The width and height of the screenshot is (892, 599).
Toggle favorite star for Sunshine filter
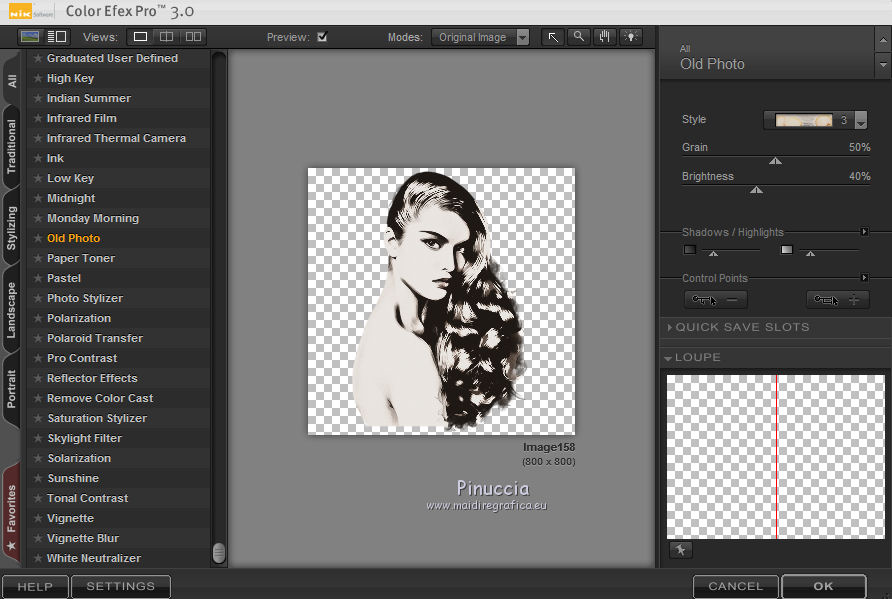click(38, 478)
